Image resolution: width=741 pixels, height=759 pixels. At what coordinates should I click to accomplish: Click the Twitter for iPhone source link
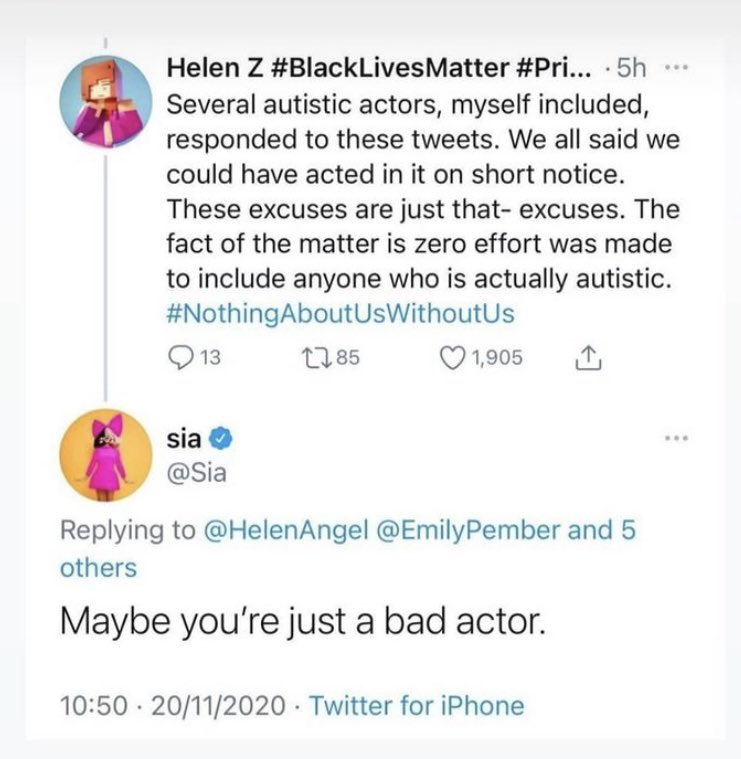click(x=417, y=705)
